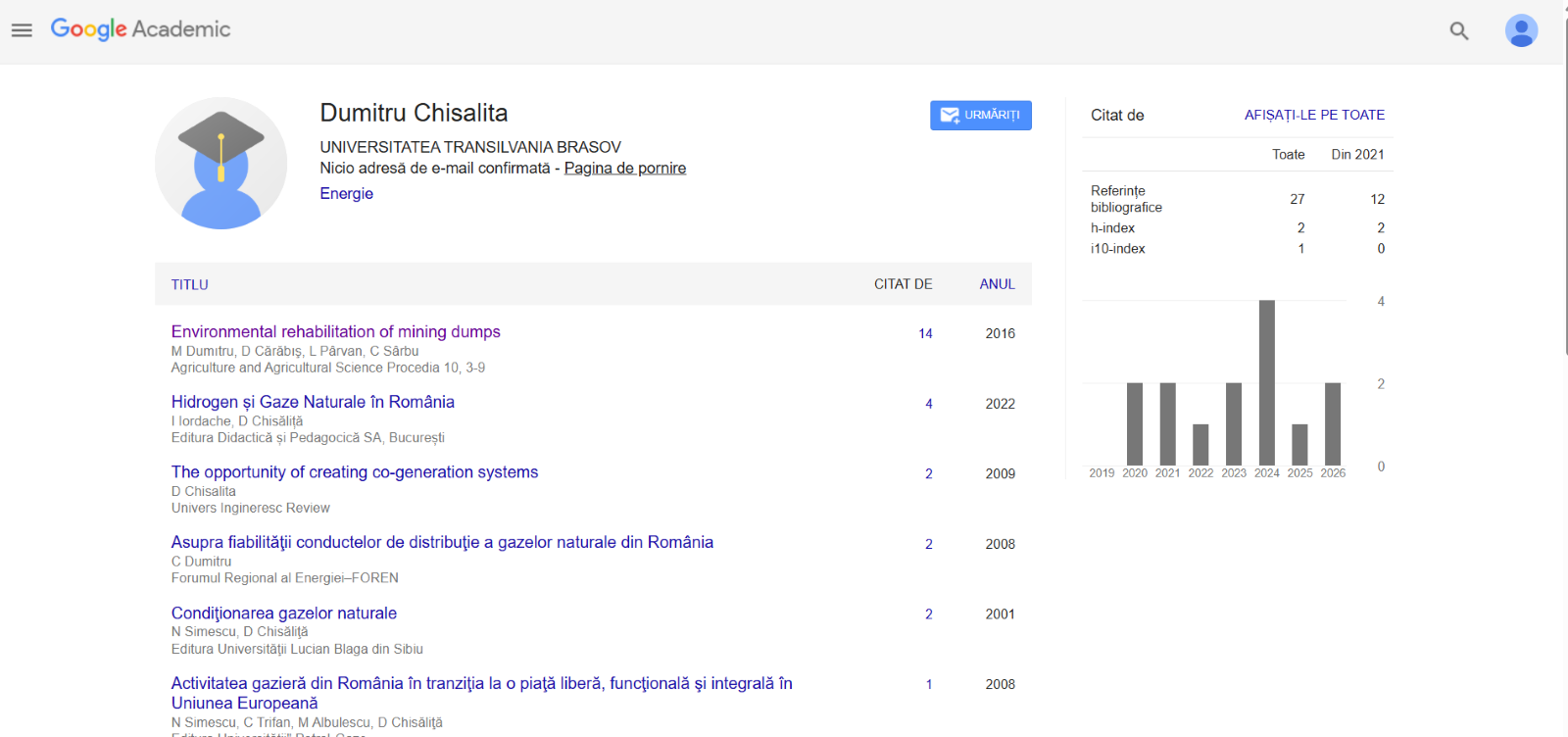Image resolution: width=1568 pixels, height=737 pixels.
Task: Open The opportunity of creating co-generation systems
Action: click(x=355, y=472)
